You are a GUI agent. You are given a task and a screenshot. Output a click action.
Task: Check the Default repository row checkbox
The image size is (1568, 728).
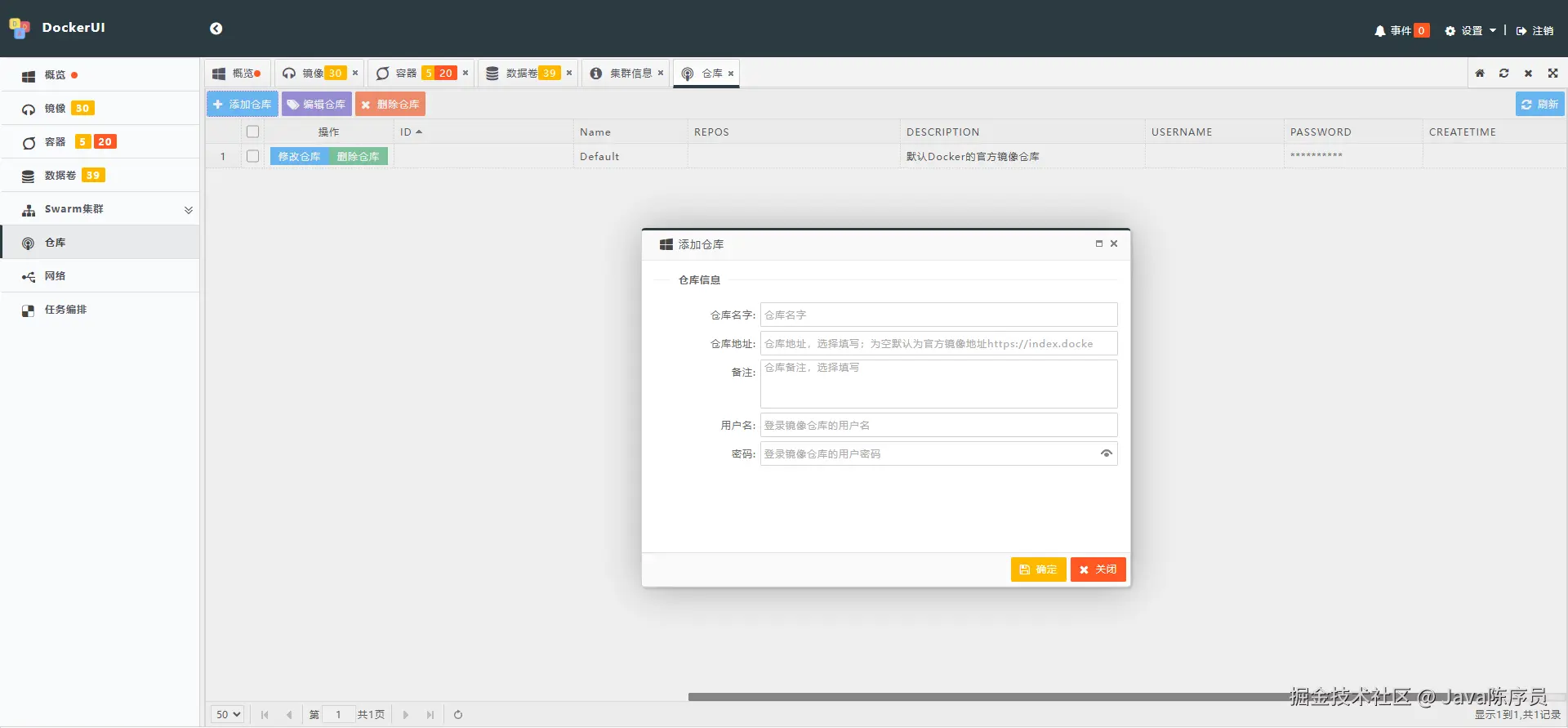(x=252, y=156)
